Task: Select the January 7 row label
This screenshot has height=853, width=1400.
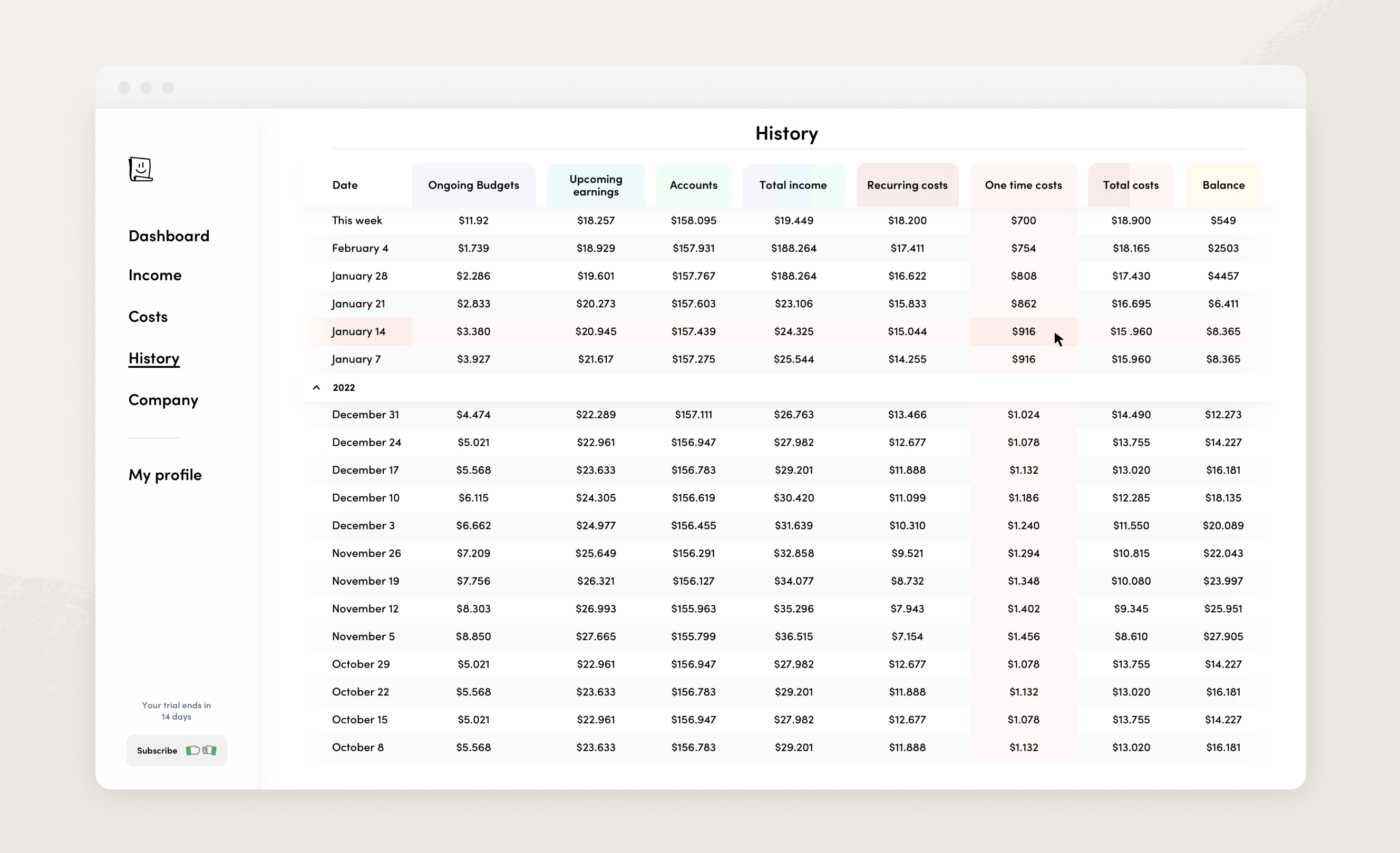Action: [356, 359]
